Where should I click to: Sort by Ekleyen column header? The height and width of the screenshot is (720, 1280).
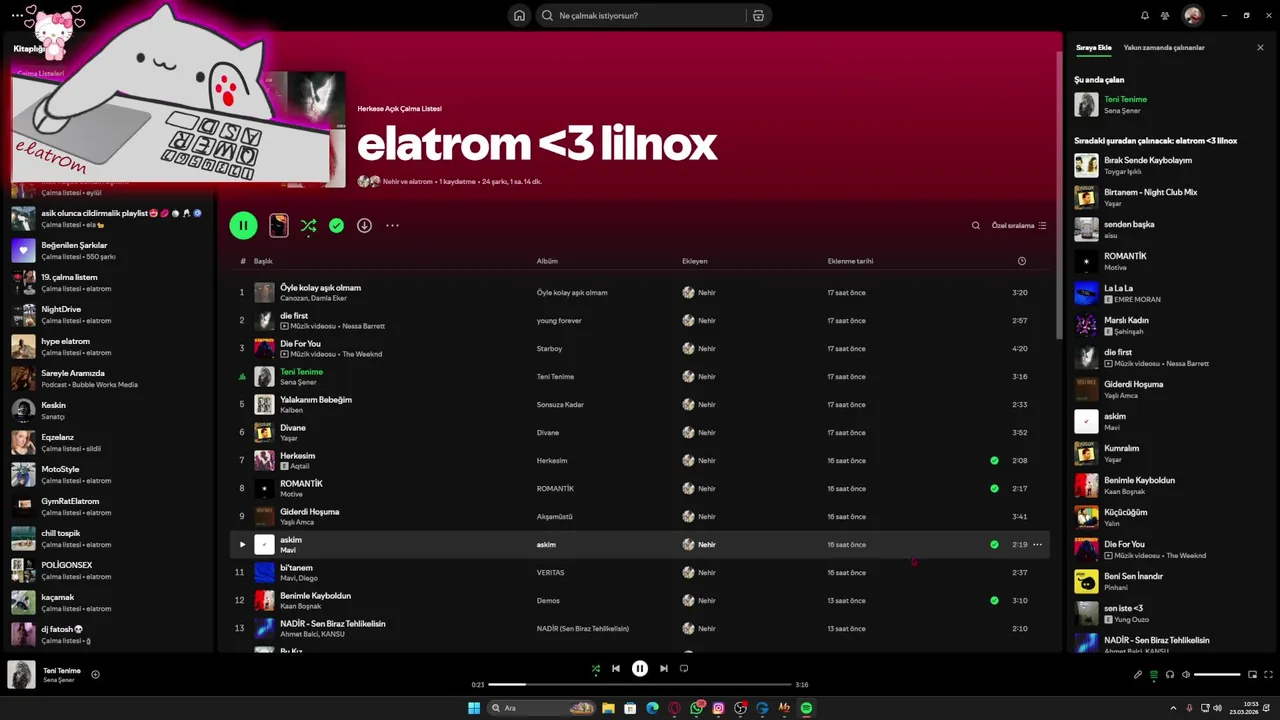pyautogui.click(x=694, y=261)
